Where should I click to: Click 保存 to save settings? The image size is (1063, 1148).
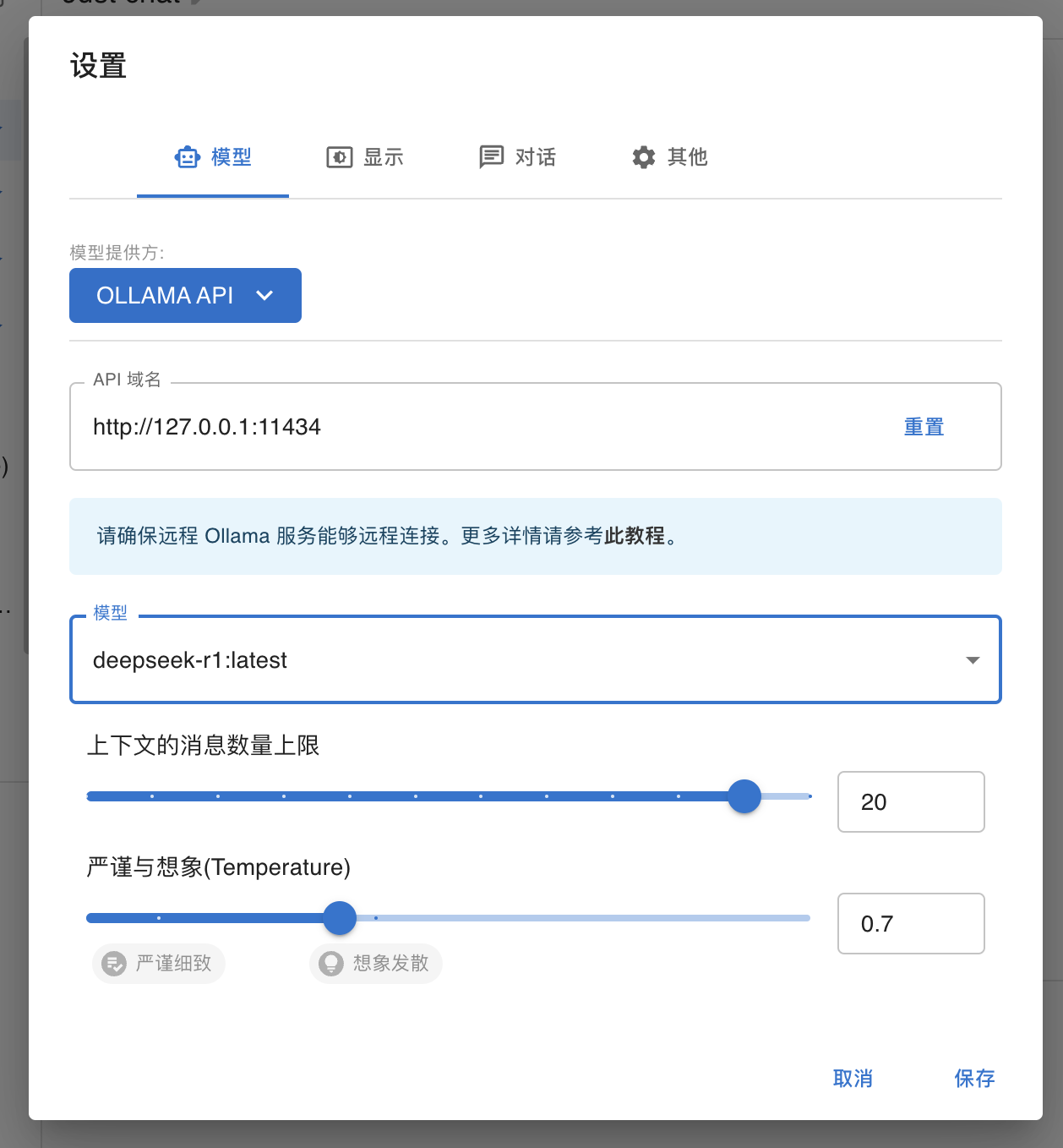[x=974, y=1078]
